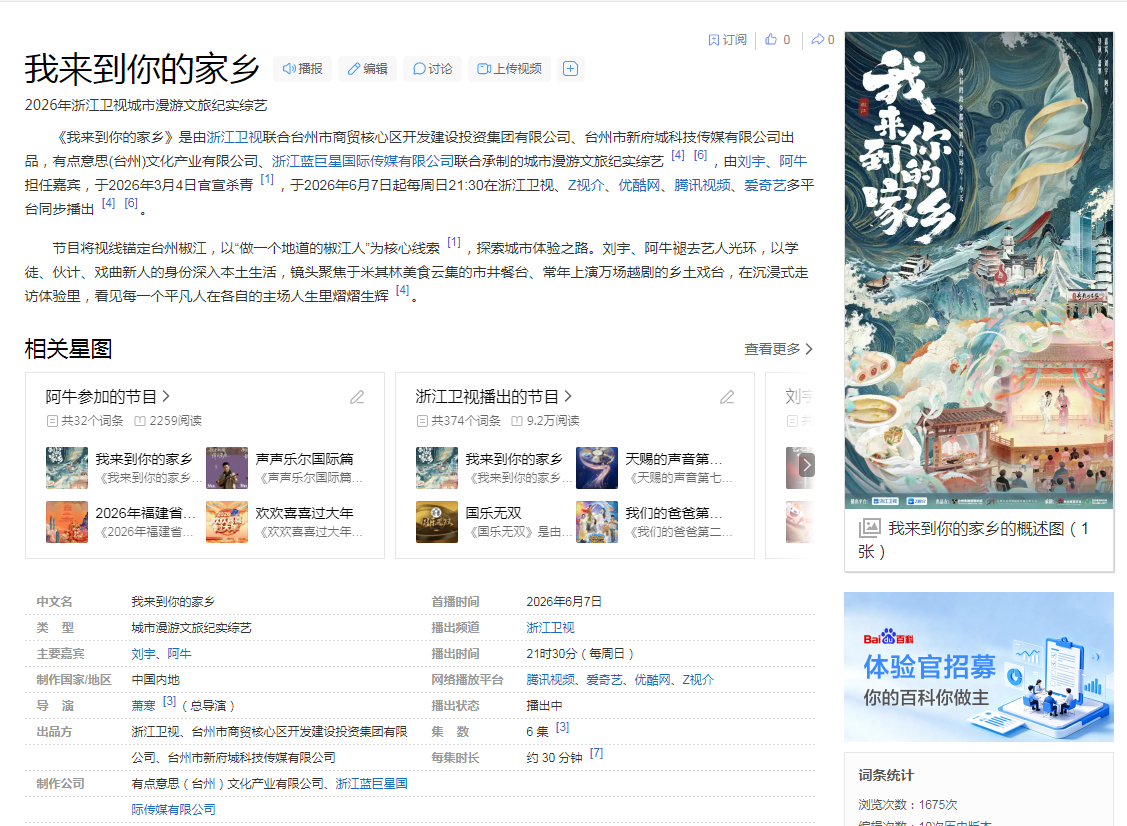
Task: Subscribe using the 订阅 bookmark icon
Action: (x=727, y=40)
